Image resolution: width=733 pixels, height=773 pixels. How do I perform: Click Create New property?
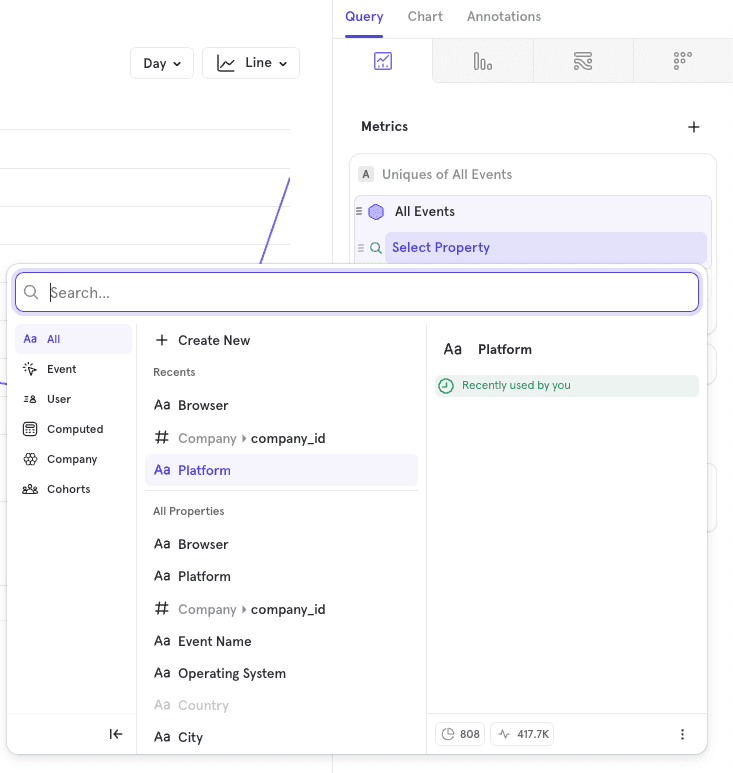tap(213, 340)
